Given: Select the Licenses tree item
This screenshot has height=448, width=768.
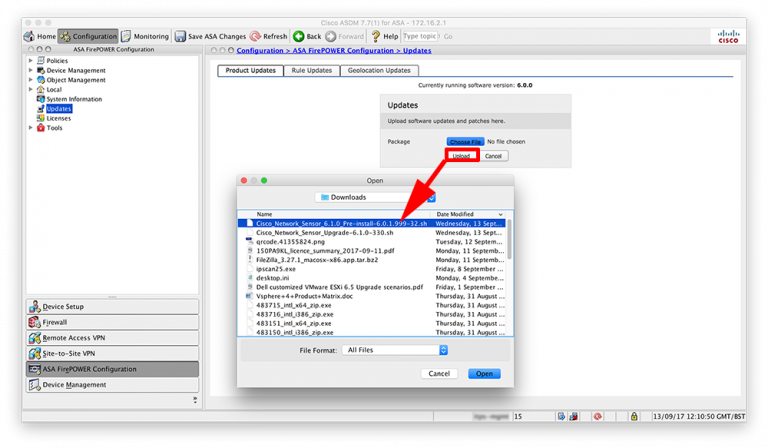Looking at the screenshot, I should (x=58, y=118).
